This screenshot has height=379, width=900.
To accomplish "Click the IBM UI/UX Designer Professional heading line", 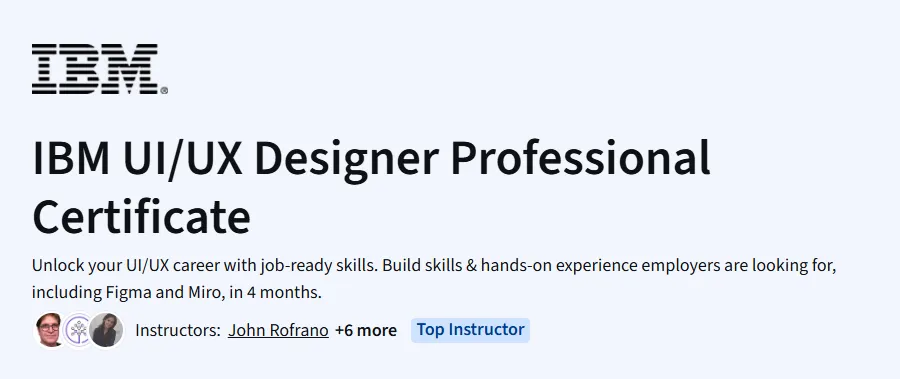I will (x=371, y=160).
